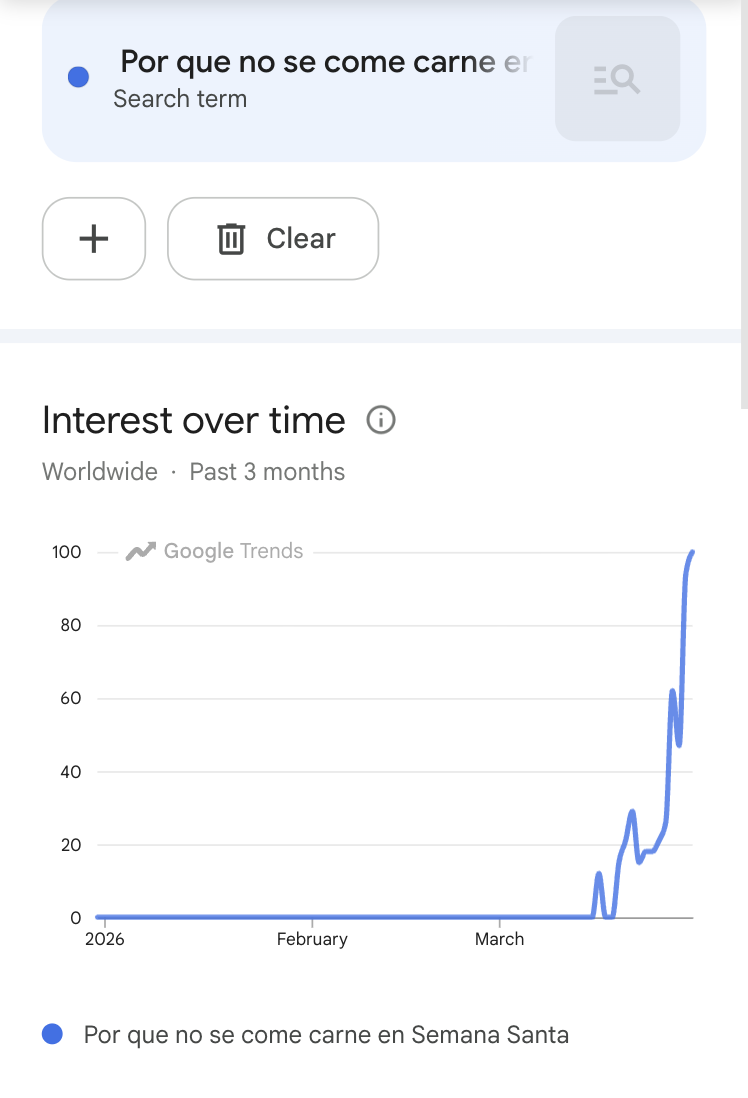Add a comparison with the plus button
The height and width of the screenshot is (1098, 748).
pyautogui.click(x=94, y=239)
